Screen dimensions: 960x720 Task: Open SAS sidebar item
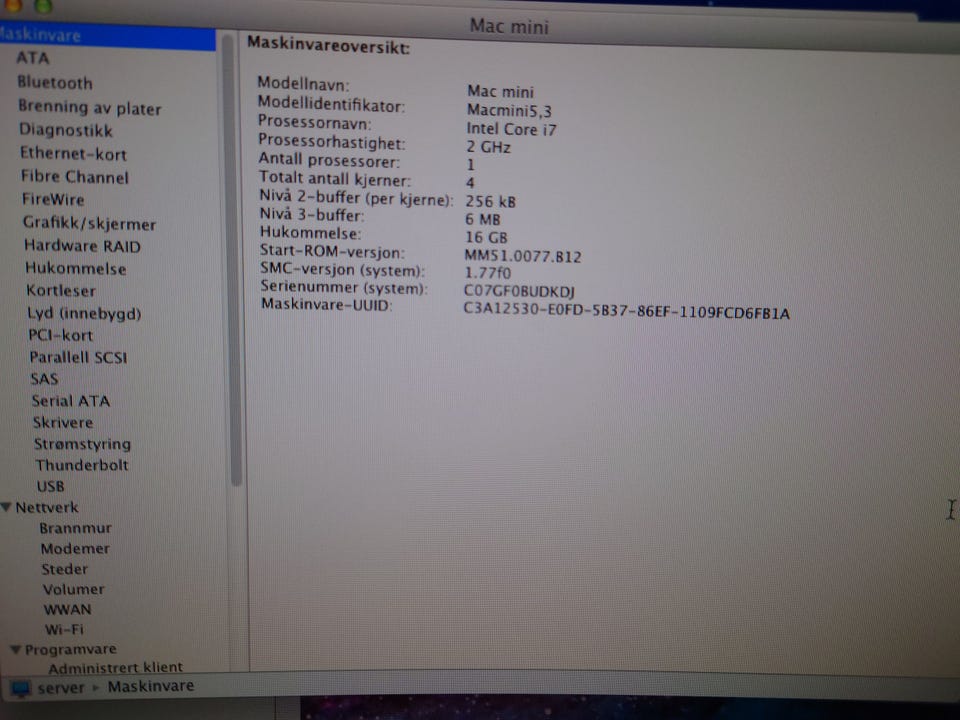pyautogui.click(x=45, y=379)
